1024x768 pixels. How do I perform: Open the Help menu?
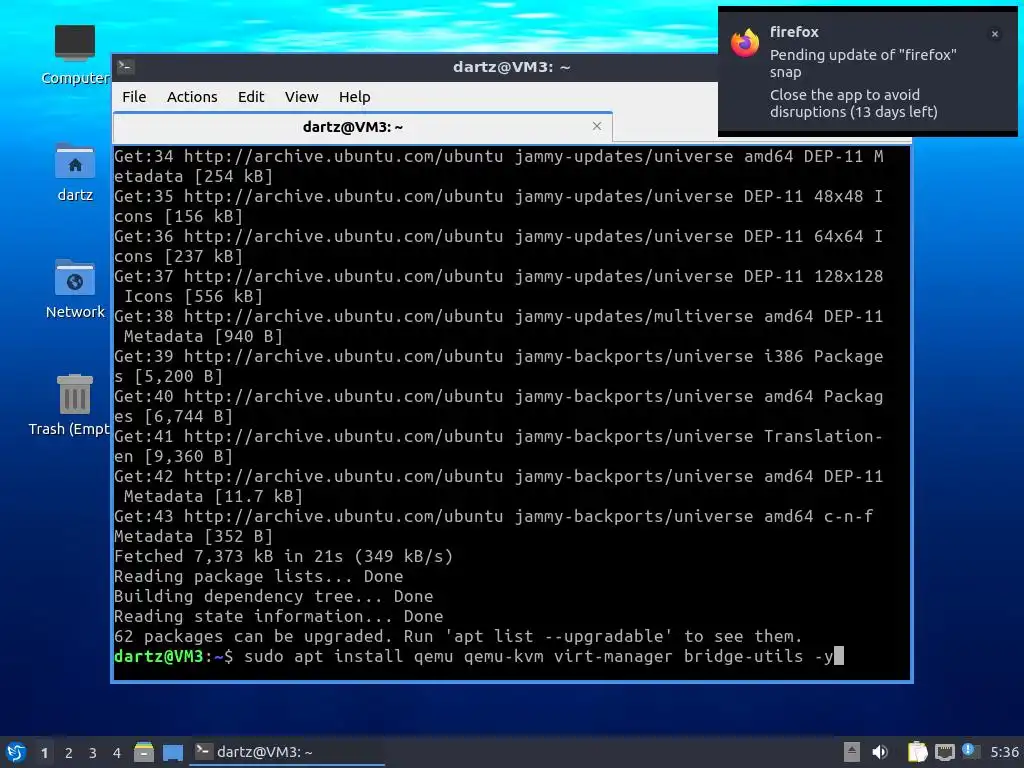[355, 97]
